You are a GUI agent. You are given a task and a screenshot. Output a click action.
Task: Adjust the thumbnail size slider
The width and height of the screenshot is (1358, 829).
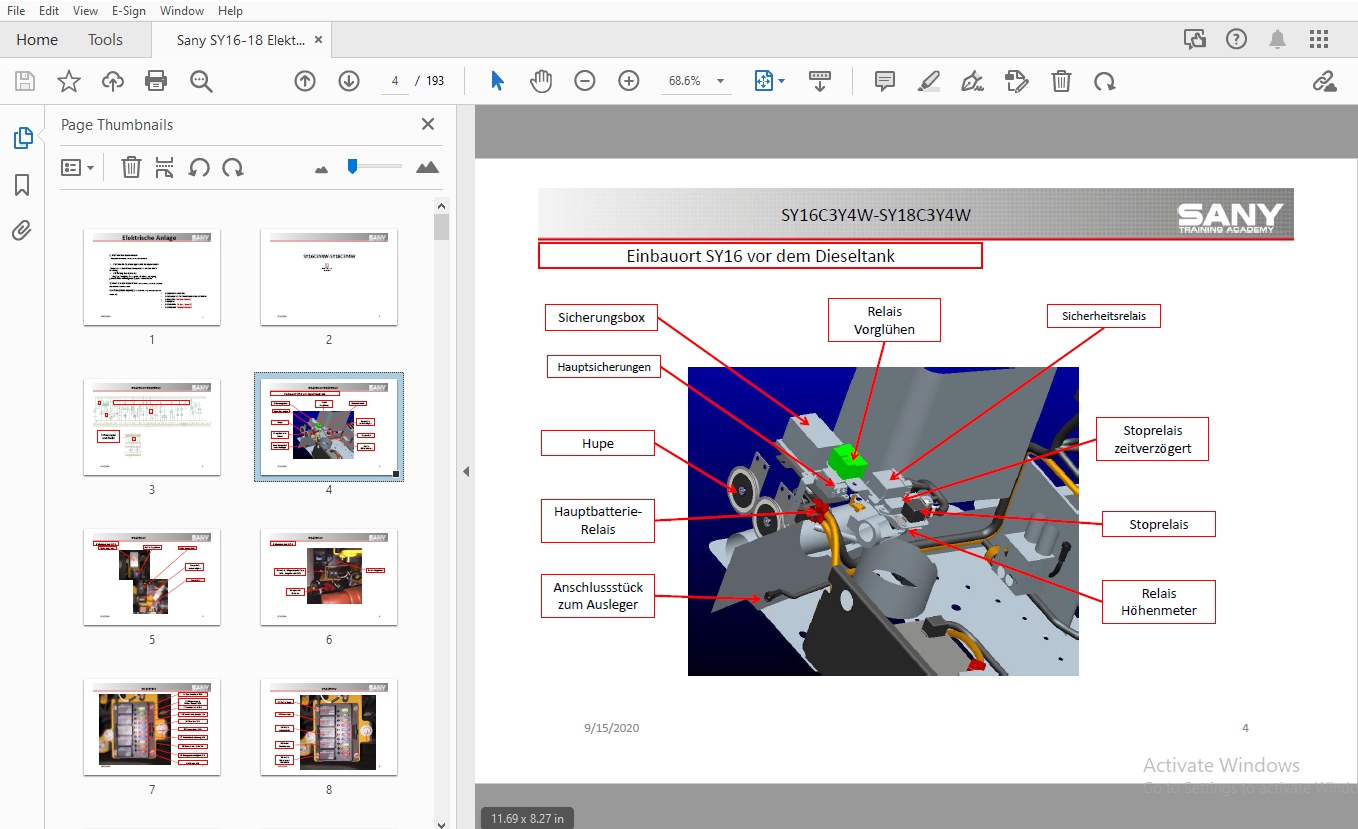tap(352, 166)
